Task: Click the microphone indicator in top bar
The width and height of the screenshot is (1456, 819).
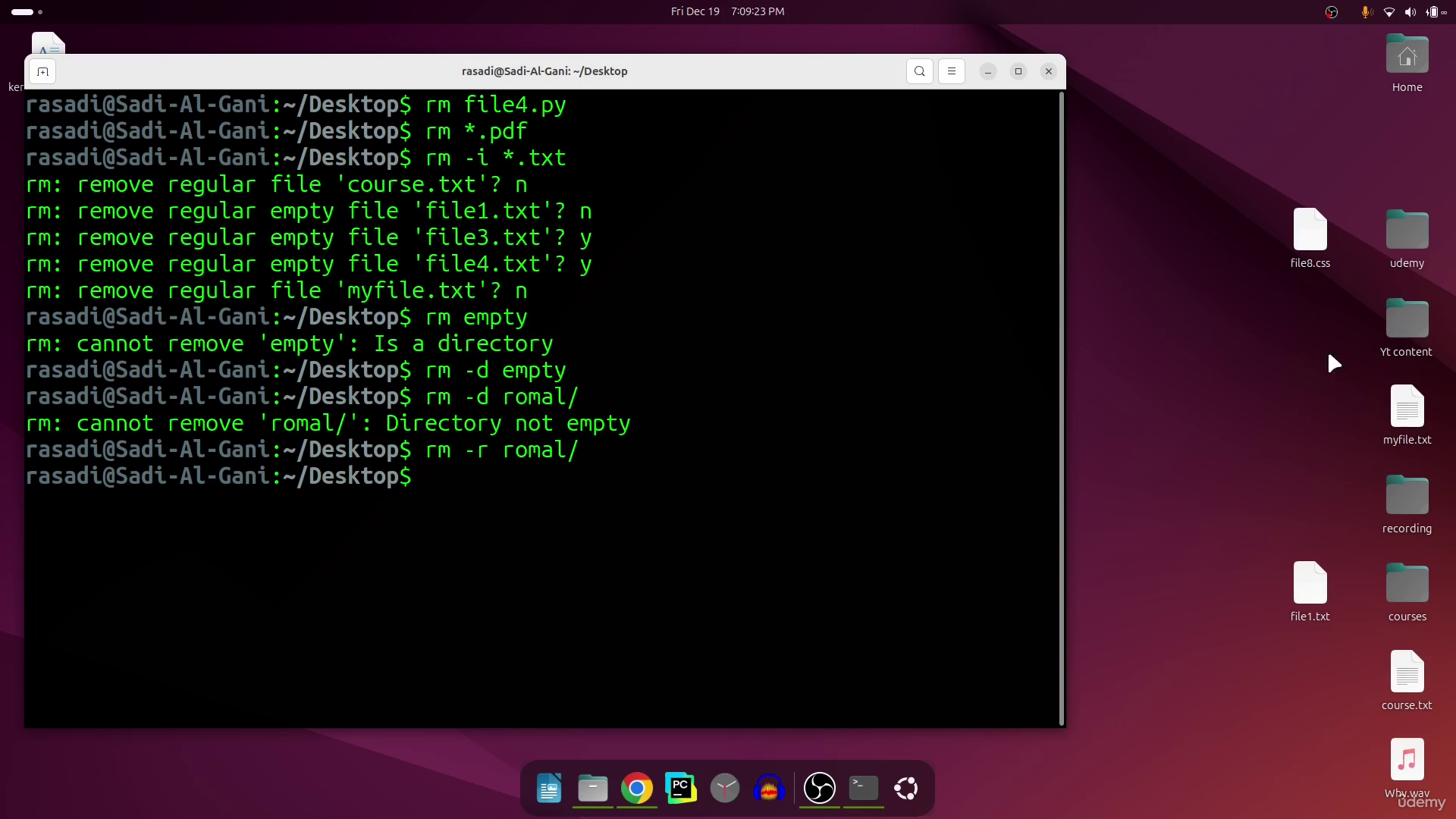Action: (x=1367, y=11)
